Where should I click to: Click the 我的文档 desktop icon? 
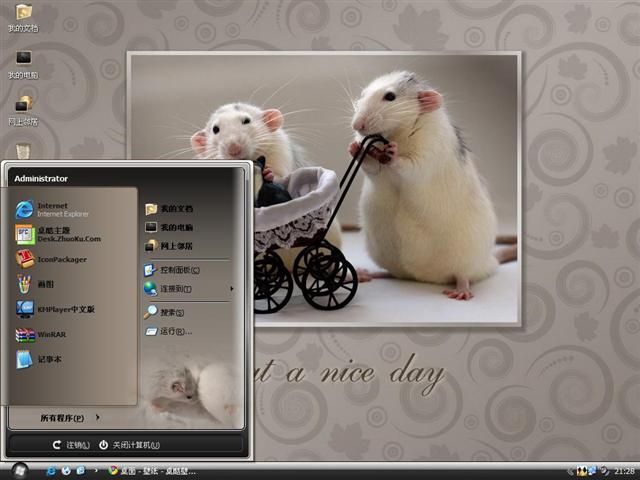click(23, 17)
